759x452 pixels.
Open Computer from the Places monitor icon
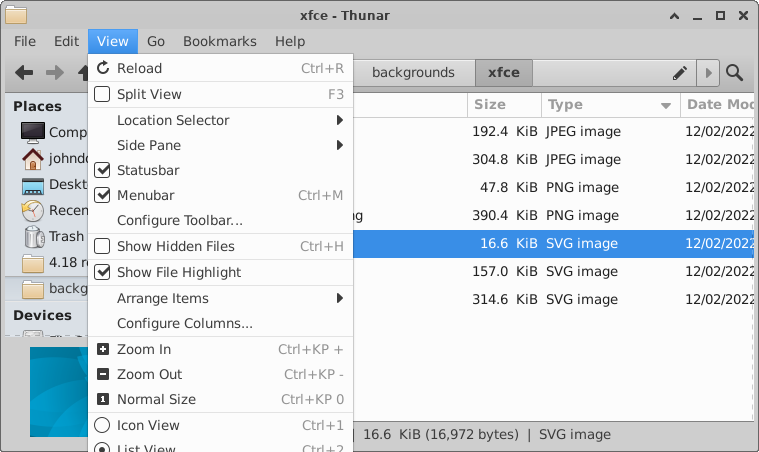coord(32,132)
